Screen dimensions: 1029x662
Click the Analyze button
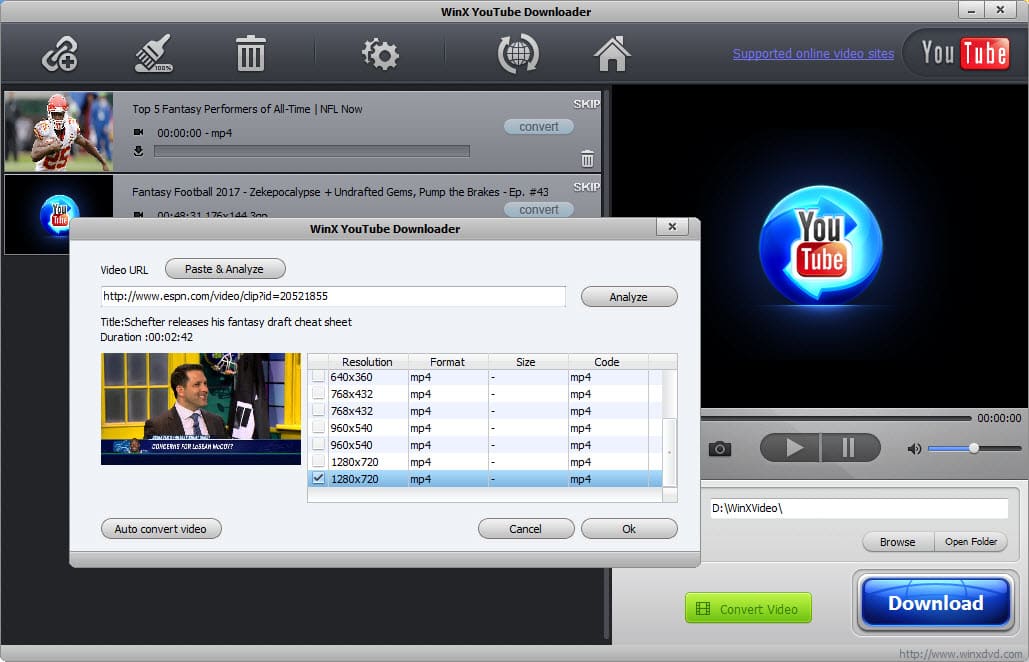point(629,297)
